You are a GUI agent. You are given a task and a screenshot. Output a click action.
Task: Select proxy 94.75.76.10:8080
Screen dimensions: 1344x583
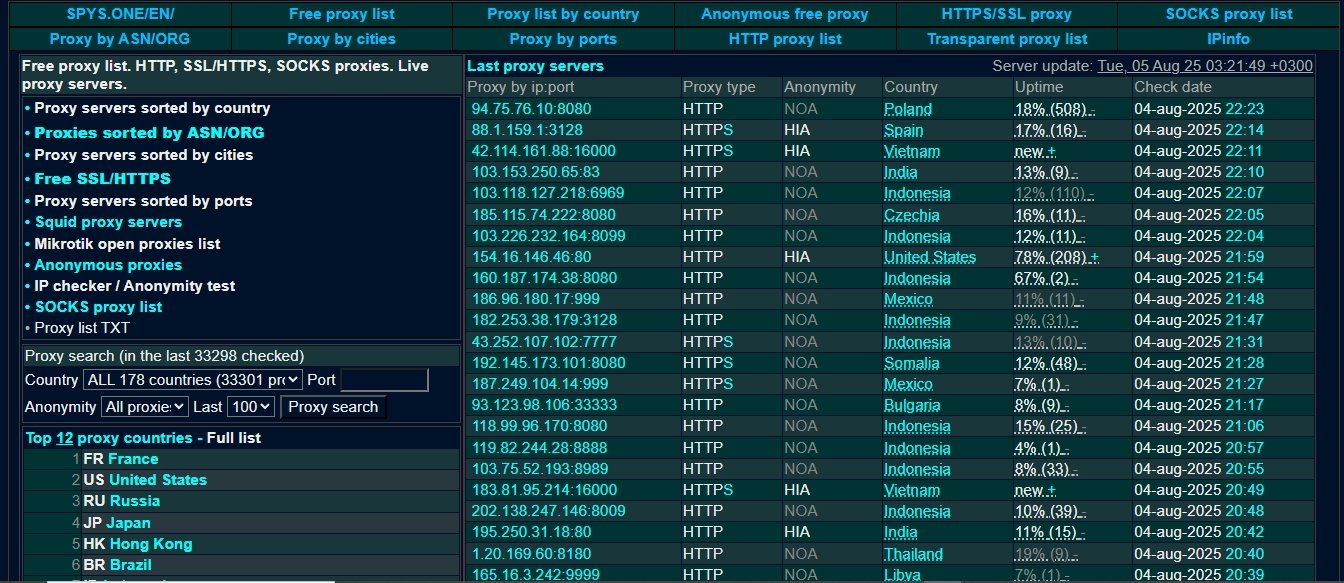click(x=532, y=109)
